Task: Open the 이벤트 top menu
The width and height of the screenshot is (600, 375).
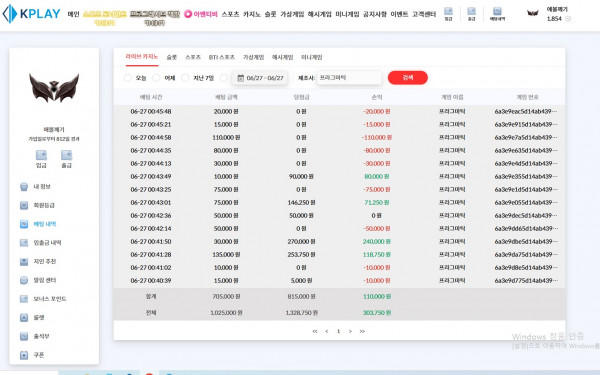Action: coord(399,14)
